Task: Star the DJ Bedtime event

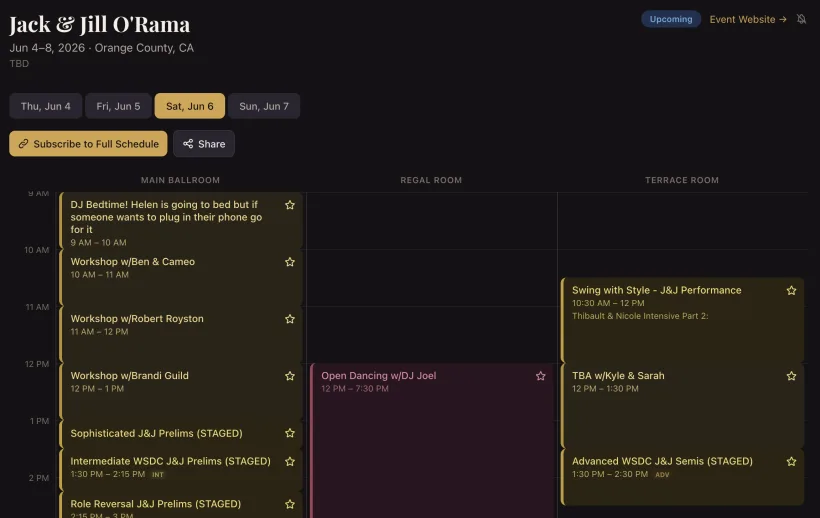Action: (290, 205)
